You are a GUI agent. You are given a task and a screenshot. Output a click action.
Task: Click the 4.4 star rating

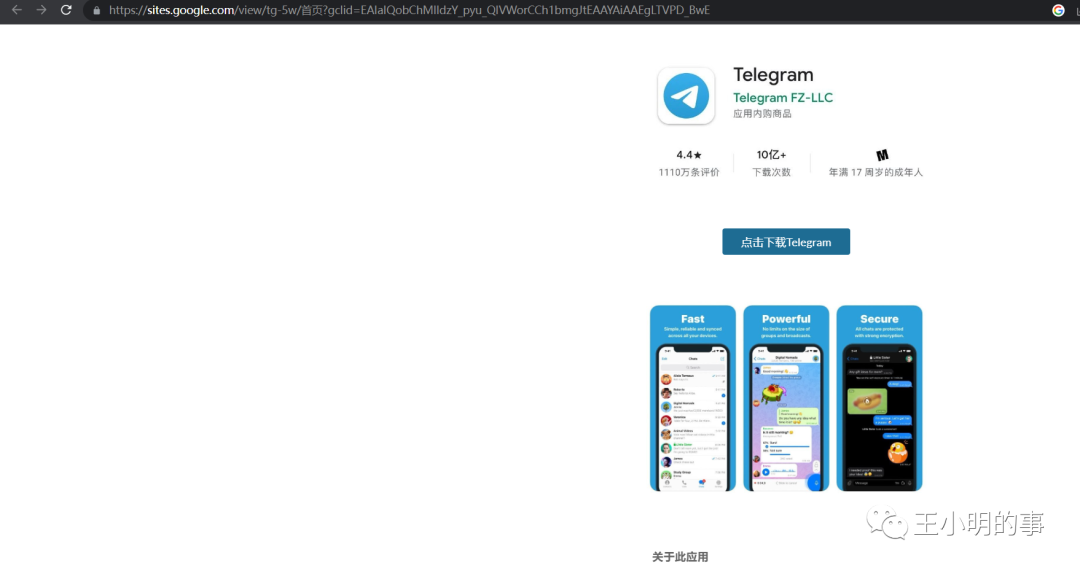pos(689,155)
